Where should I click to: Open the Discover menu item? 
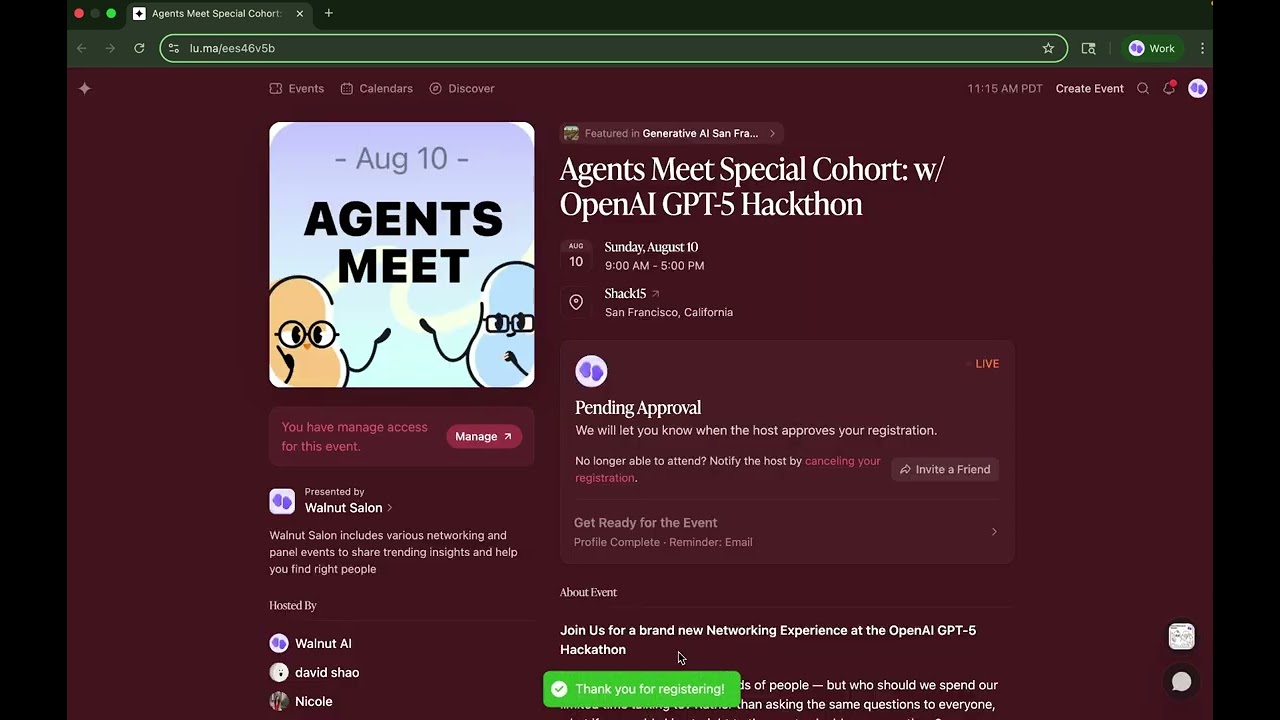point(462,88)
